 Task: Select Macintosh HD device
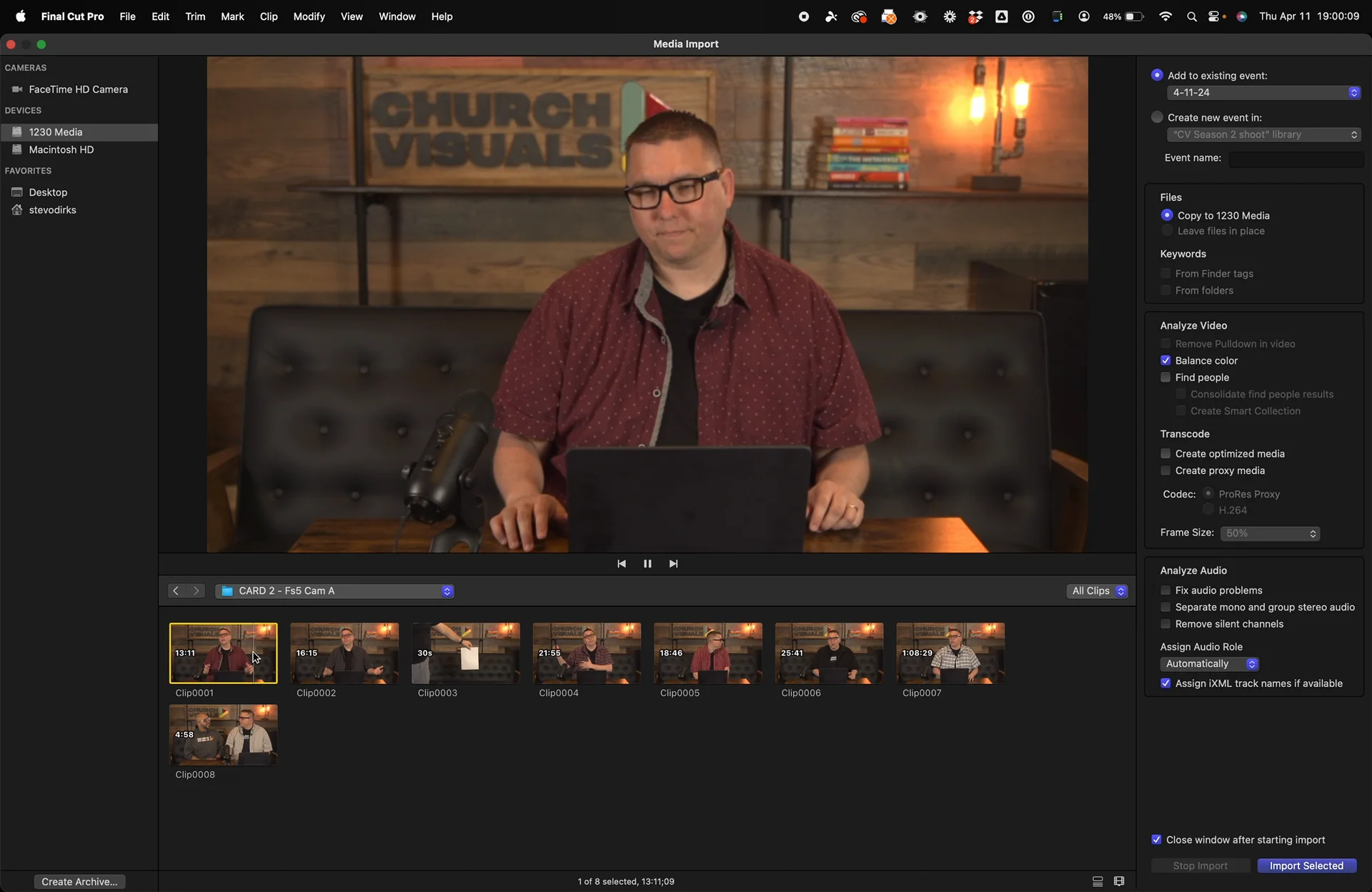[79, 149]
